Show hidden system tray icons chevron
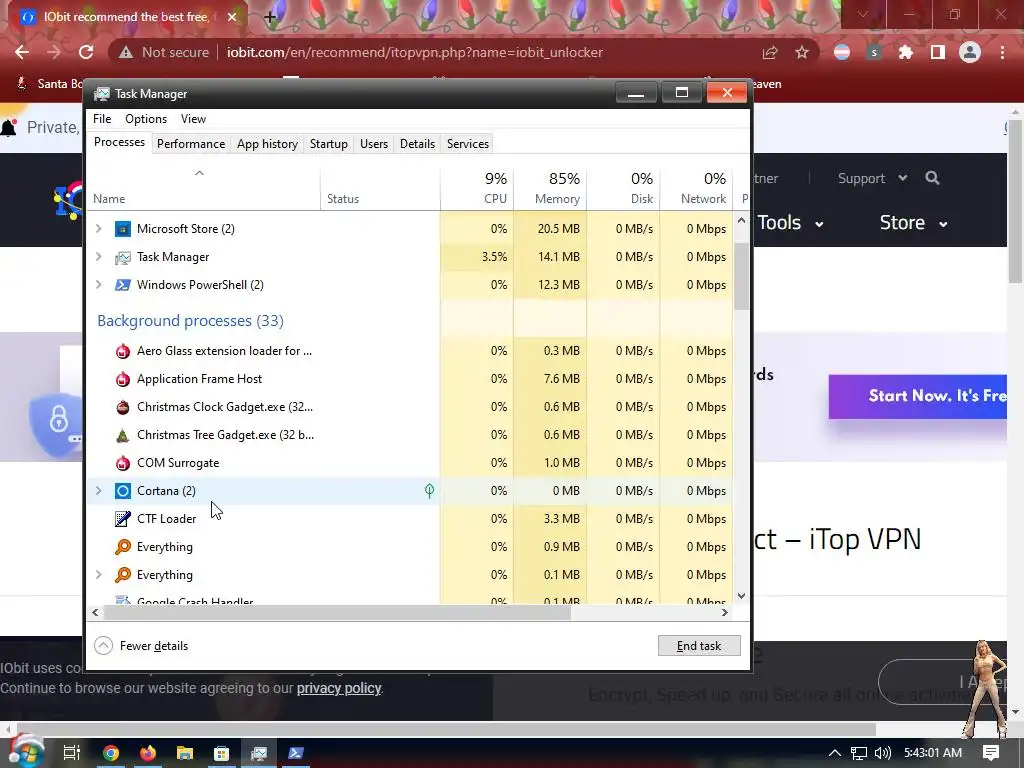This screenshot has width=1024, height=768. (835, 753)
